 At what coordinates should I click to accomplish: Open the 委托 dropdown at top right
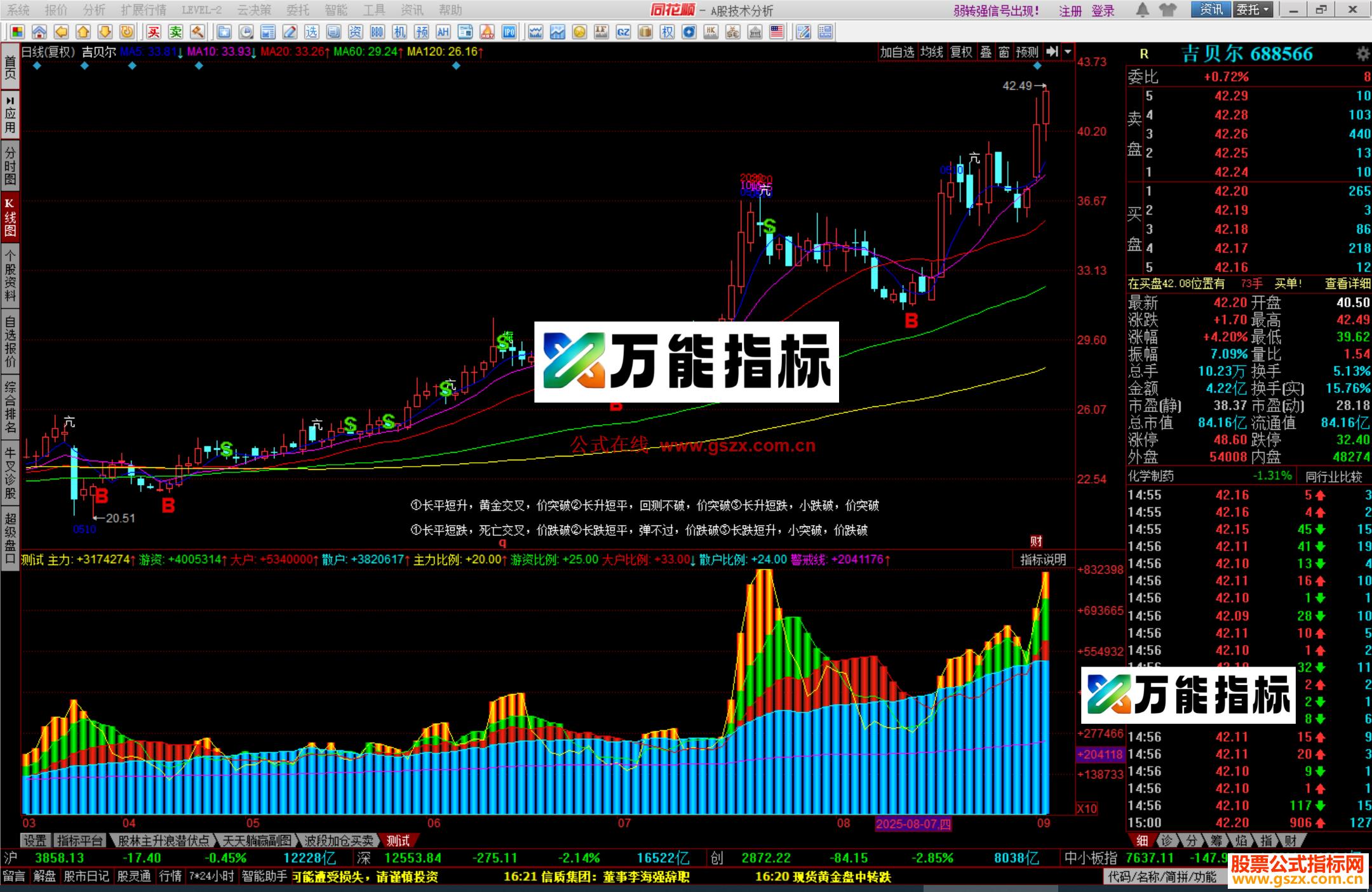1253,10
